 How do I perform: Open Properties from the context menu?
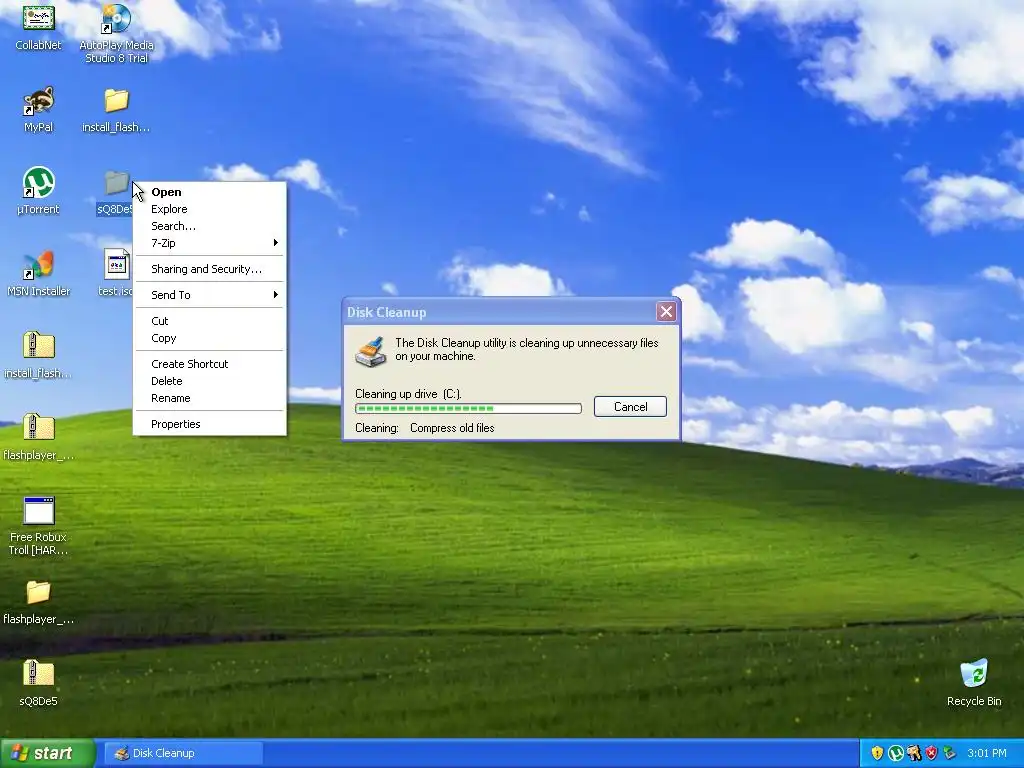[x=210, y=424]
